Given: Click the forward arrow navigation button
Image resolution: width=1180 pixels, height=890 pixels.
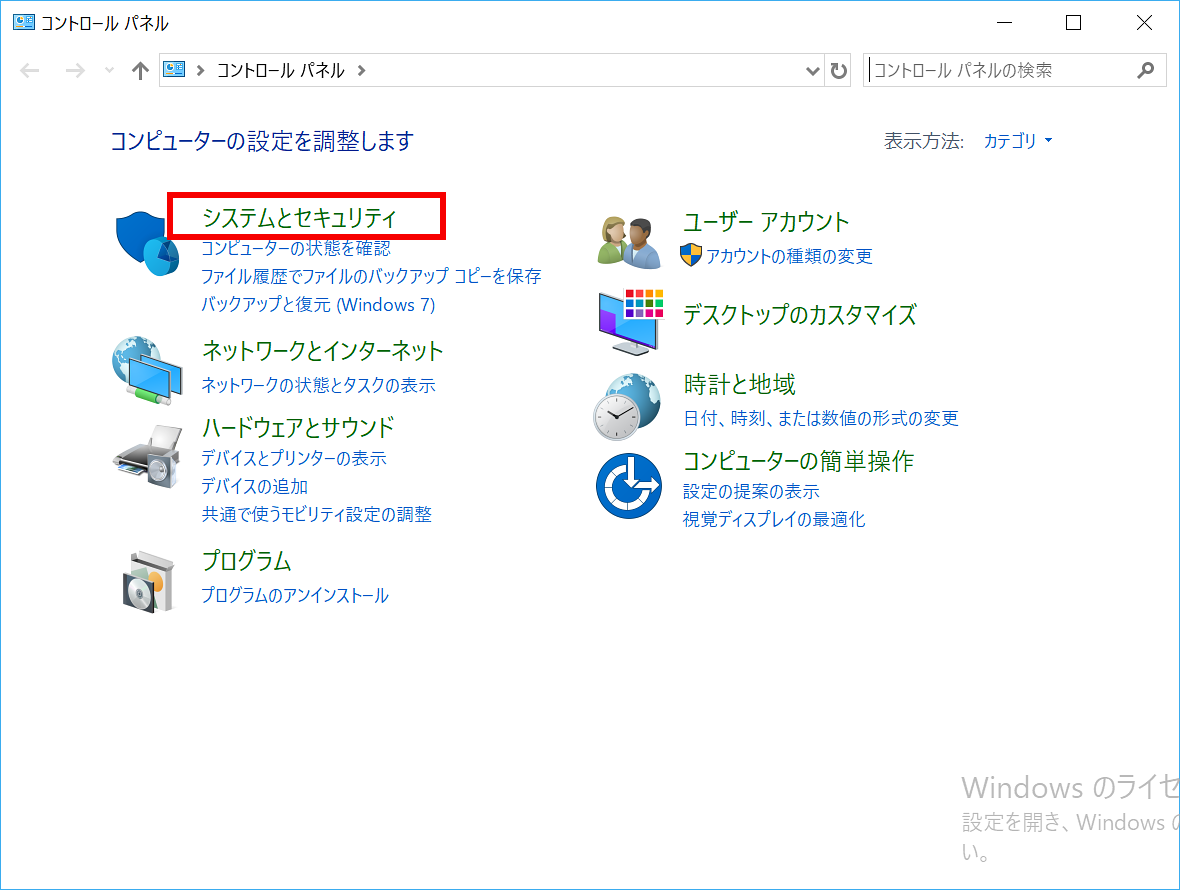Looking at the screenshot, I should [x=75, y=71].
